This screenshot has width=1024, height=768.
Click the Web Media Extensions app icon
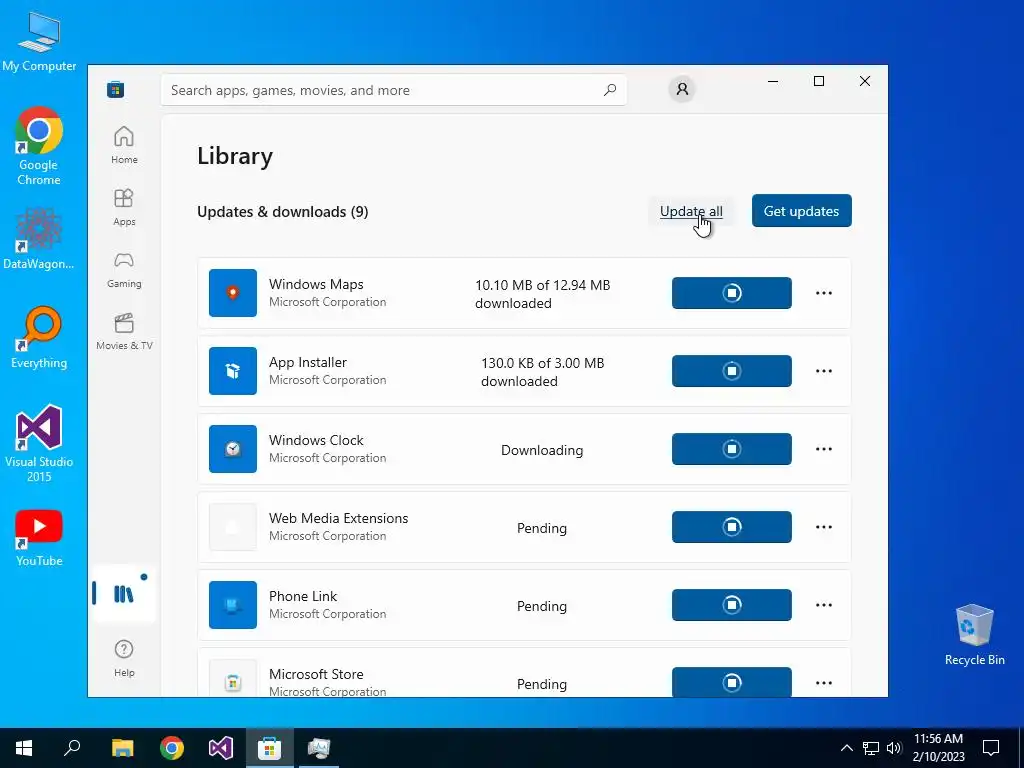click(x=232, y=527)
